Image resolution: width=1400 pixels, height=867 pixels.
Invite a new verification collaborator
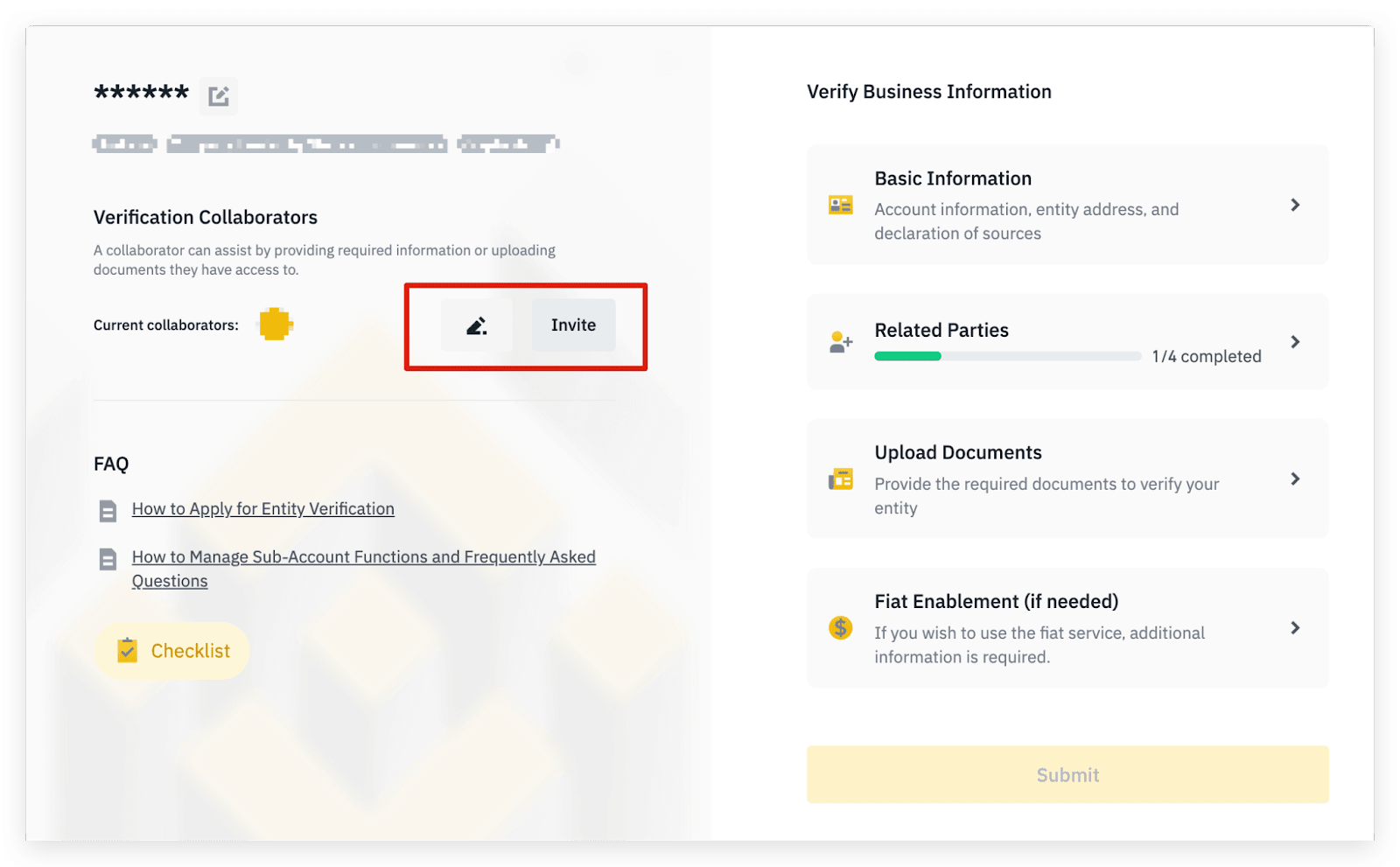(573, 325)
